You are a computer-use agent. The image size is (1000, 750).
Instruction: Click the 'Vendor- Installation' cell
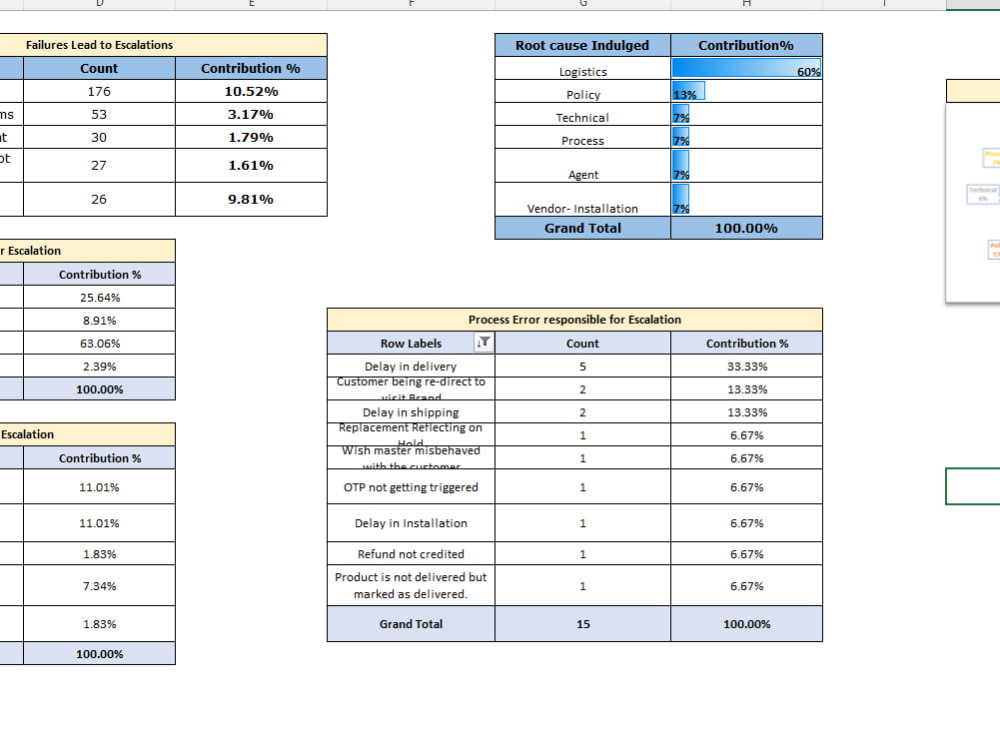point(582,200)
